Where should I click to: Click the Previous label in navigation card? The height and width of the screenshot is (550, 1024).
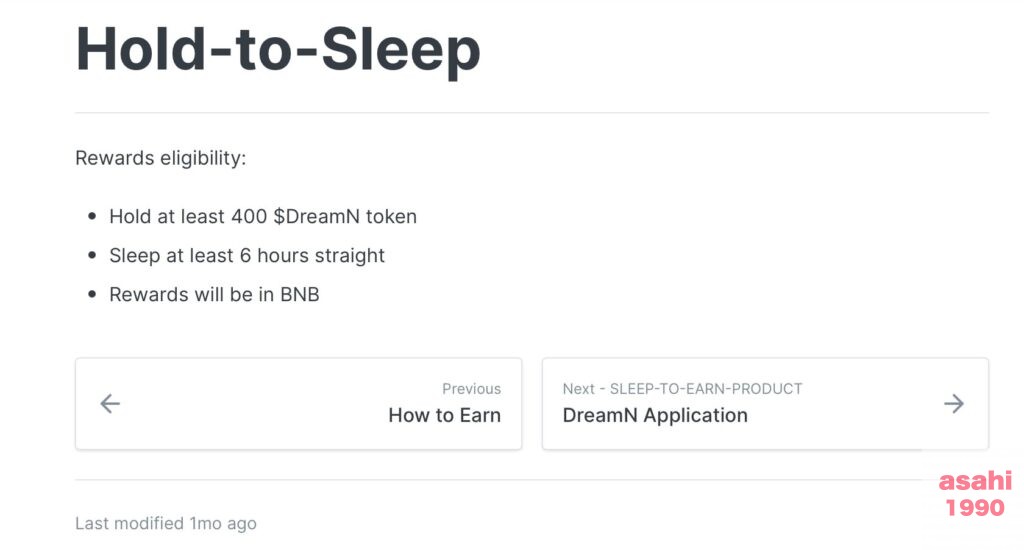pos(471,389)
